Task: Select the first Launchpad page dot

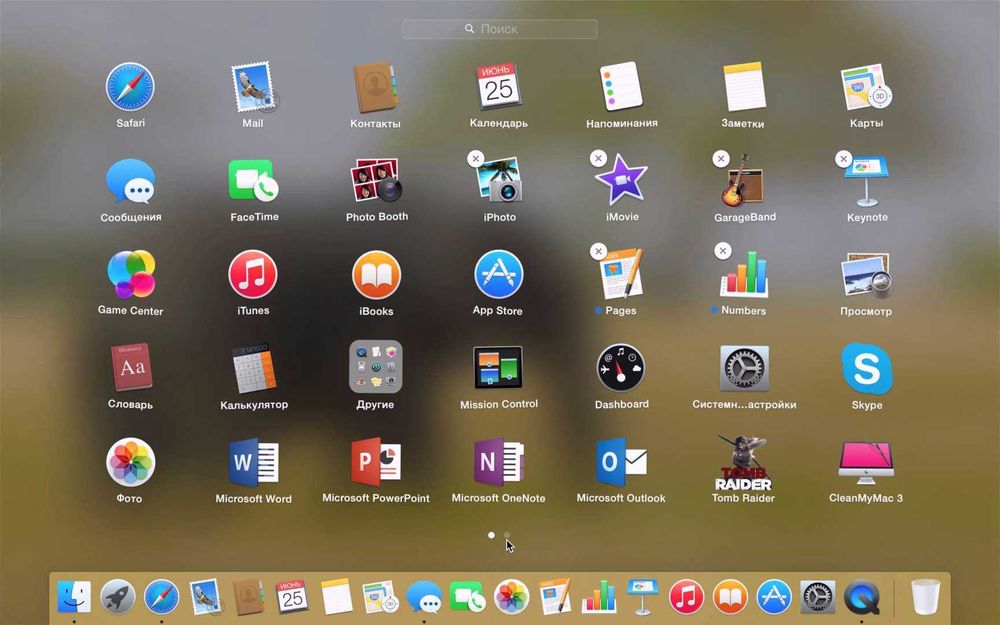Action: pos(491,535)
